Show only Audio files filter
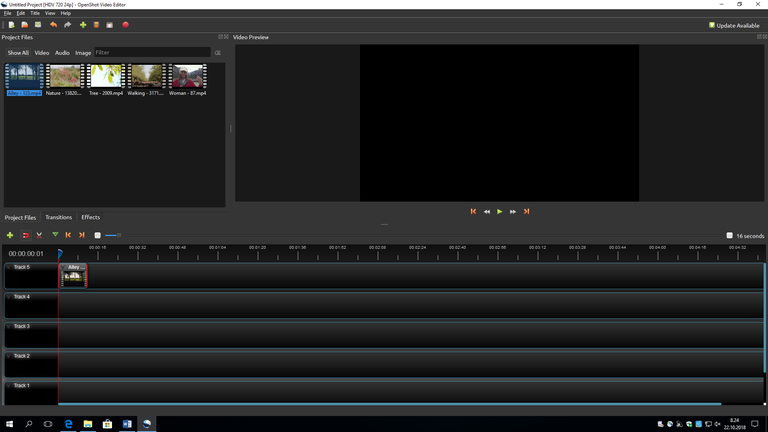The height and width of the screenshot is (432, 768). point(62,52)
